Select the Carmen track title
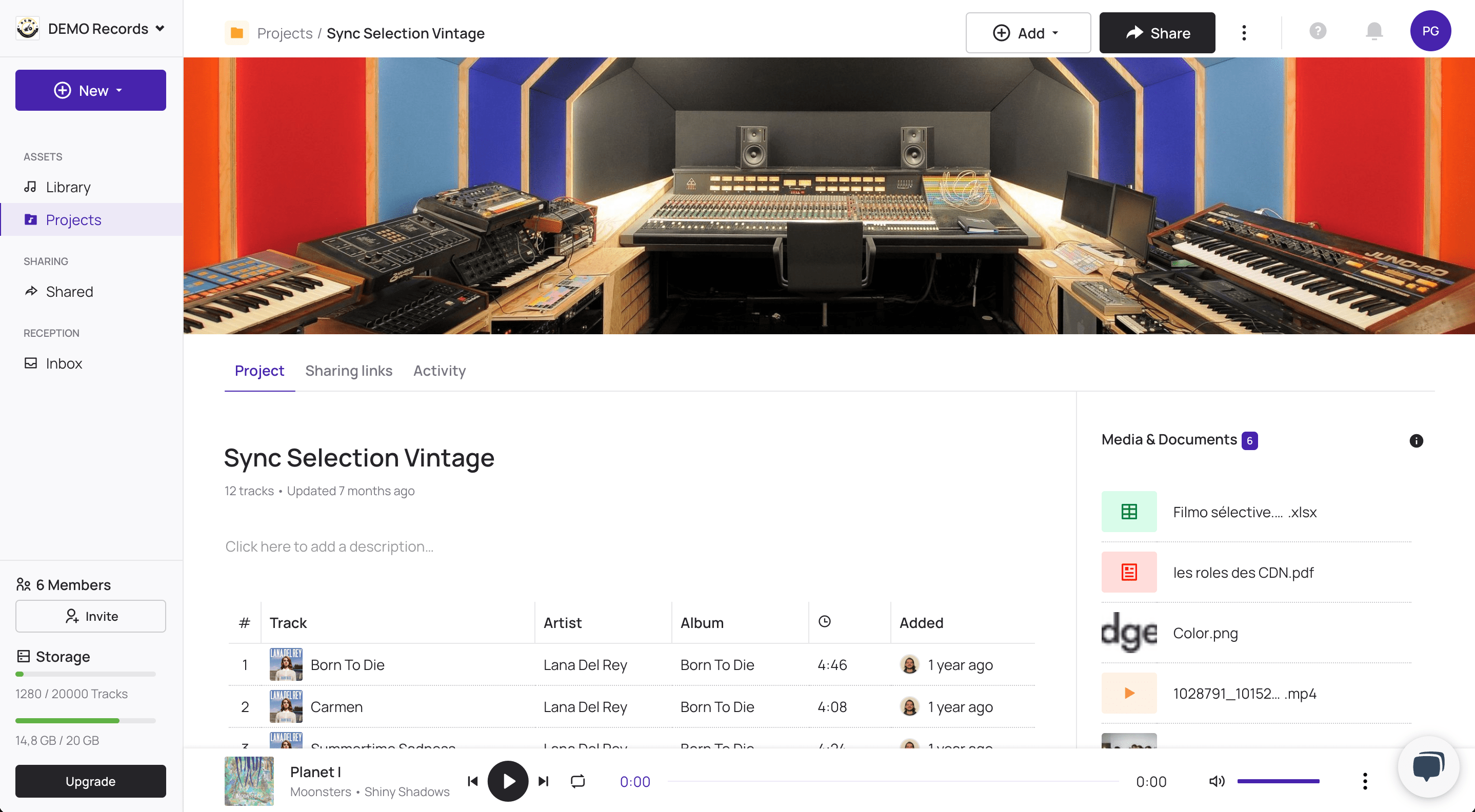Screen dimensions: 1475x812 tap(336, 707)
